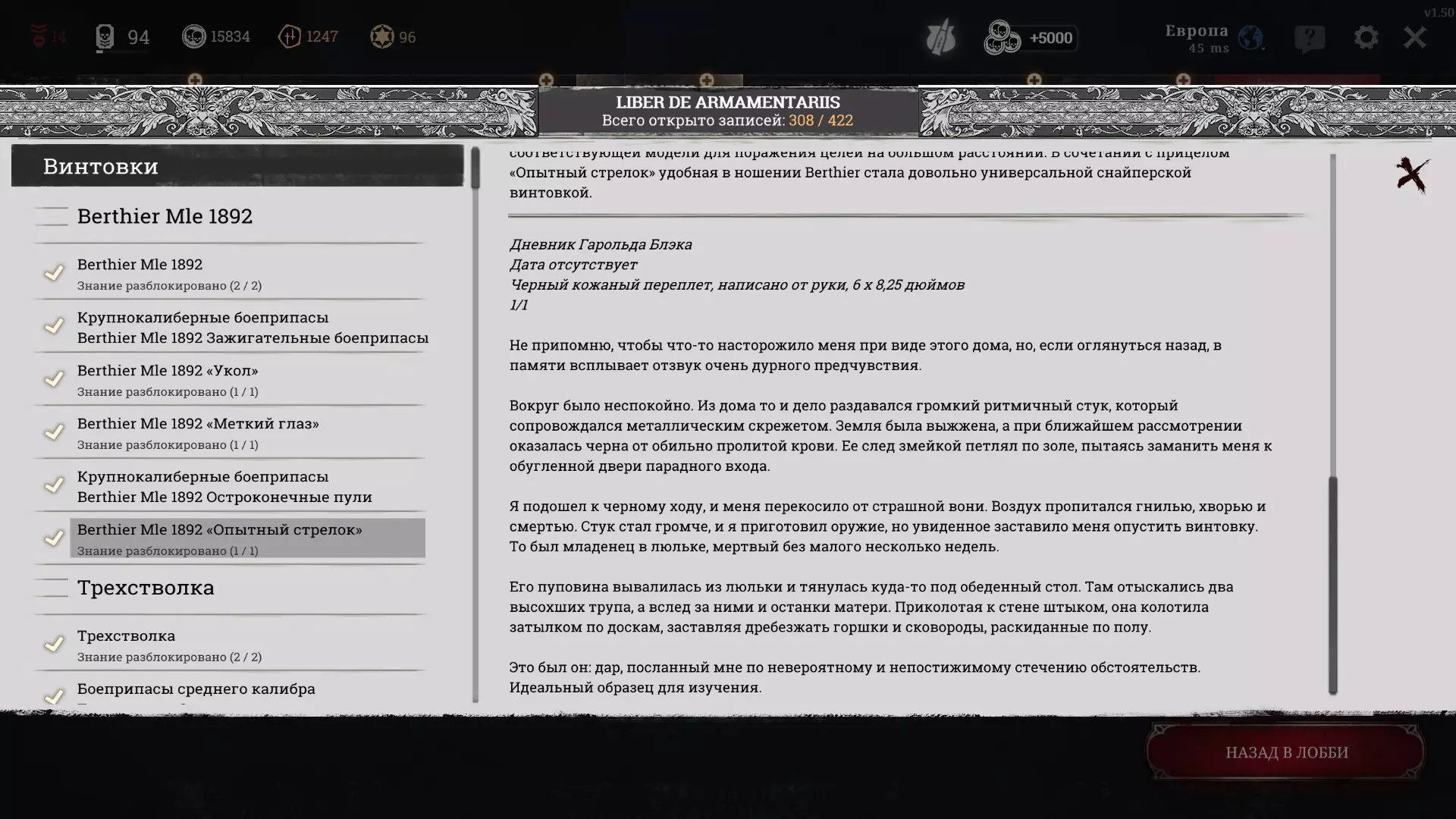Collapse the Berthier Mle 1892 group header

click(165, 216)
